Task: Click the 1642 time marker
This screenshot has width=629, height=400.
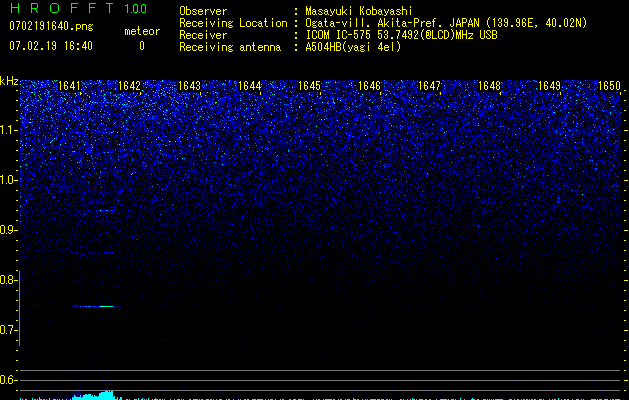Action: pos(129,86)
